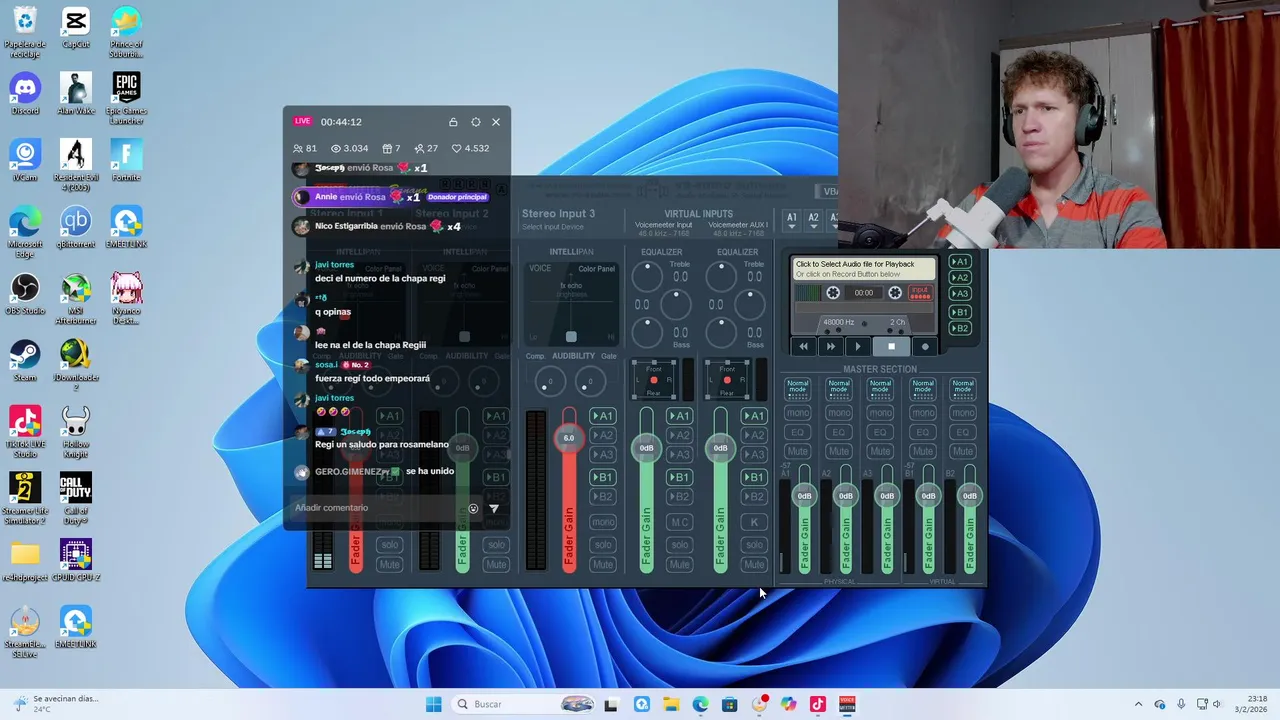Toggle mono on master A3 bus
1280x720 pixels.
[x=880, y=413]
